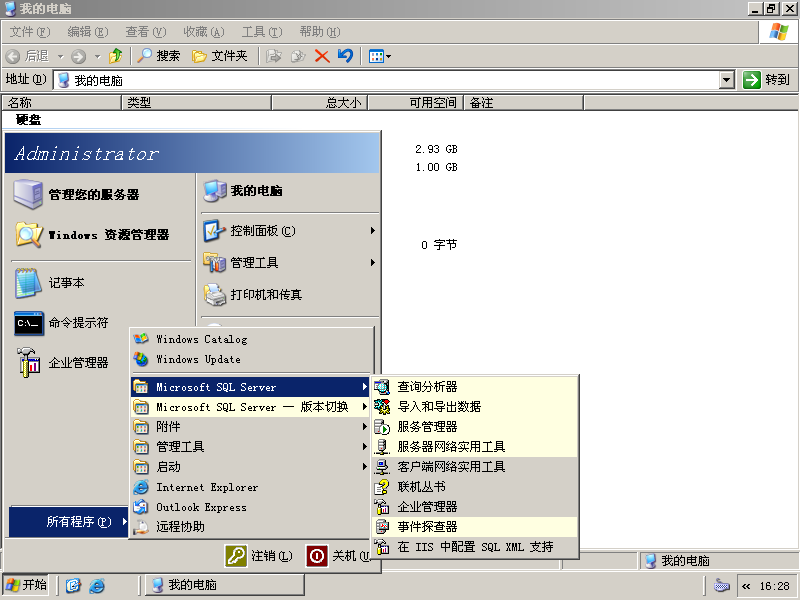Open the 查看 menu
This screenshot has height=600, width=800.
point(146,32)
